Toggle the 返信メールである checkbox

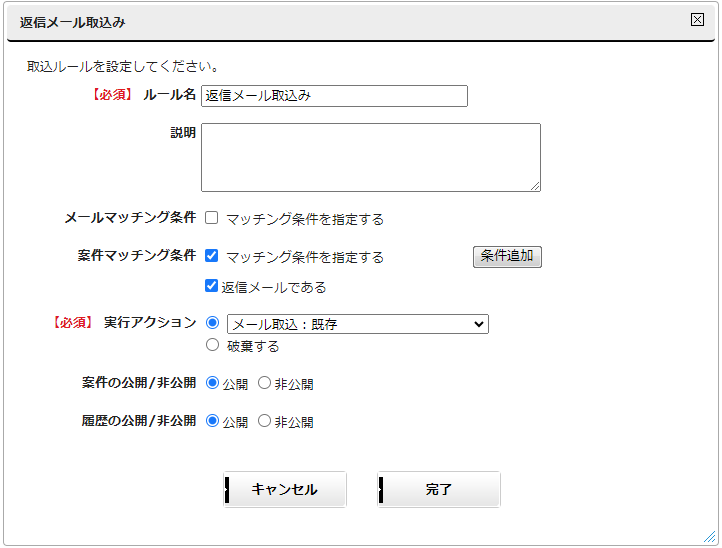click(x=211, y=286)
